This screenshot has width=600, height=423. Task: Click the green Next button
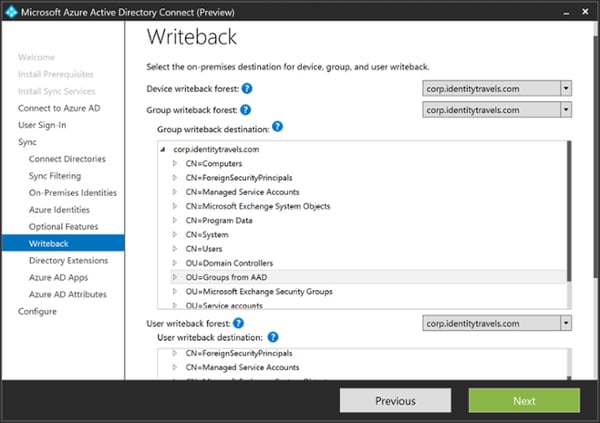point(524,401)
